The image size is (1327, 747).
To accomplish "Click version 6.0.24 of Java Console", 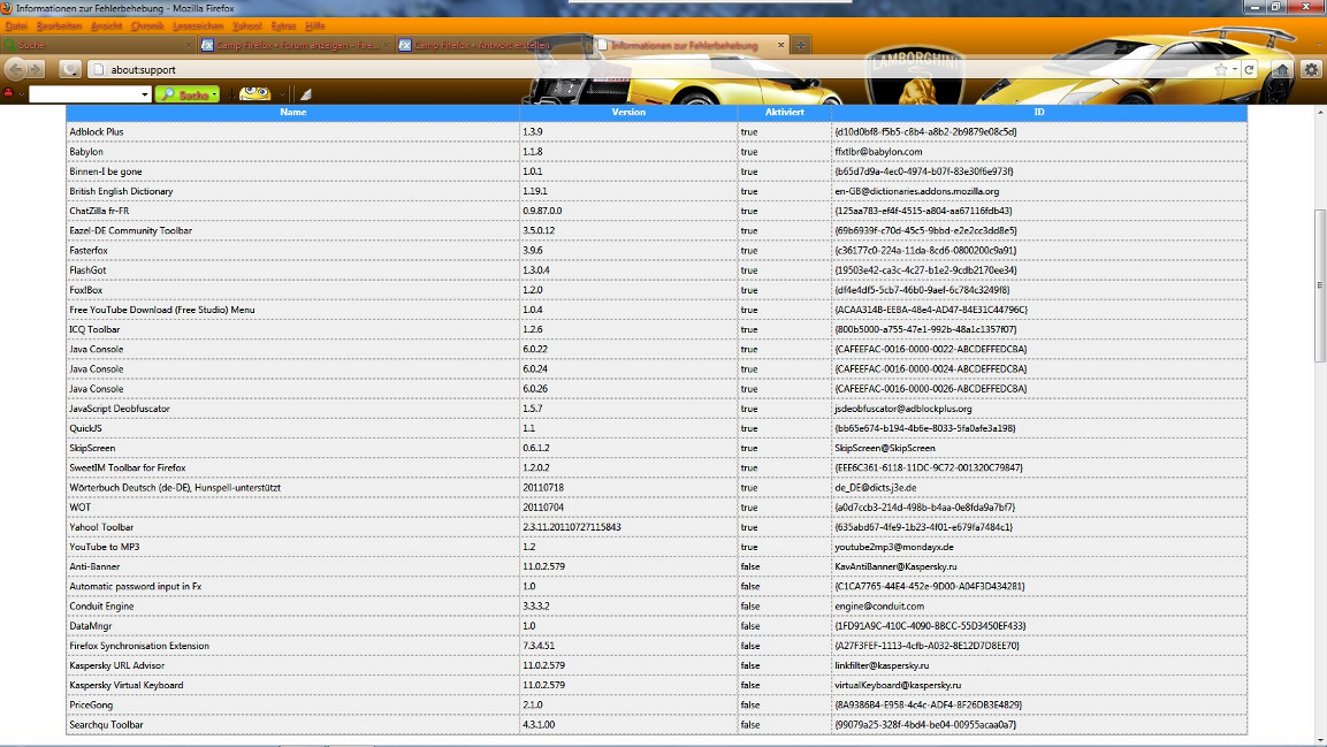I will pyautogui.click(x=537, y=369).
